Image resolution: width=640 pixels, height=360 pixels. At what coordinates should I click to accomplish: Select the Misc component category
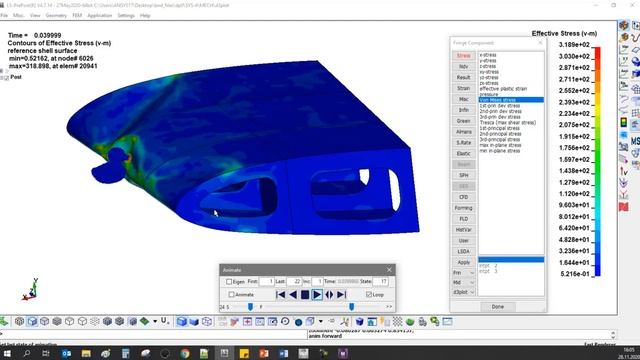(464, 99)
